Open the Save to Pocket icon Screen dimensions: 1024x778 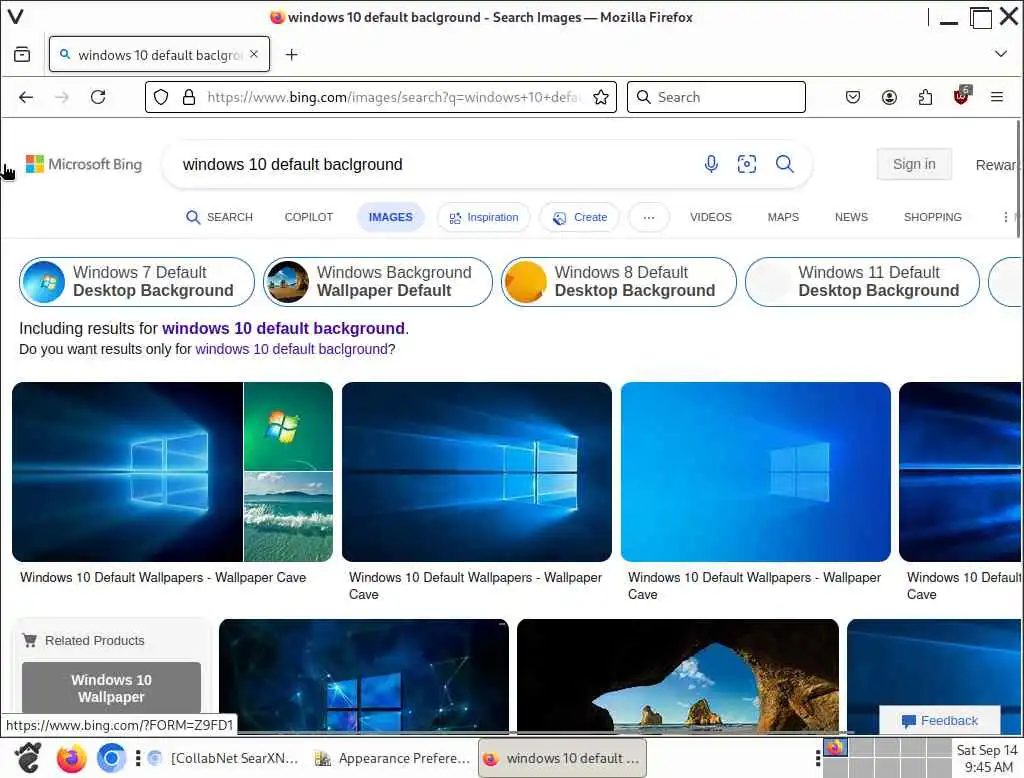tap(853, 97)
